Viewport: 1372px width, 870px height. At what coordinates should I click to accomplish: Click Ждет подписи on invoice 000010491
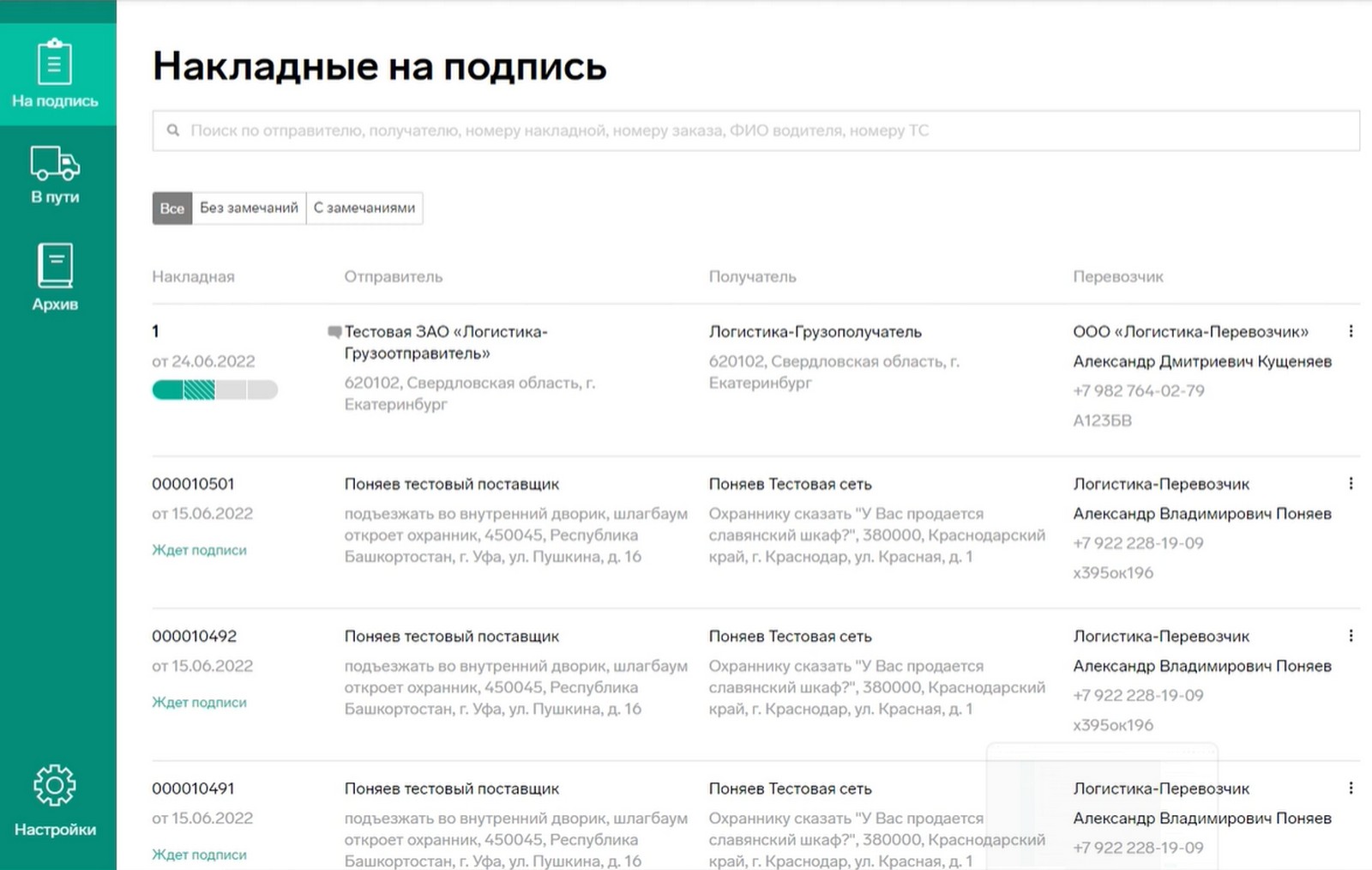pyautogui.click(x=201, y=855)
